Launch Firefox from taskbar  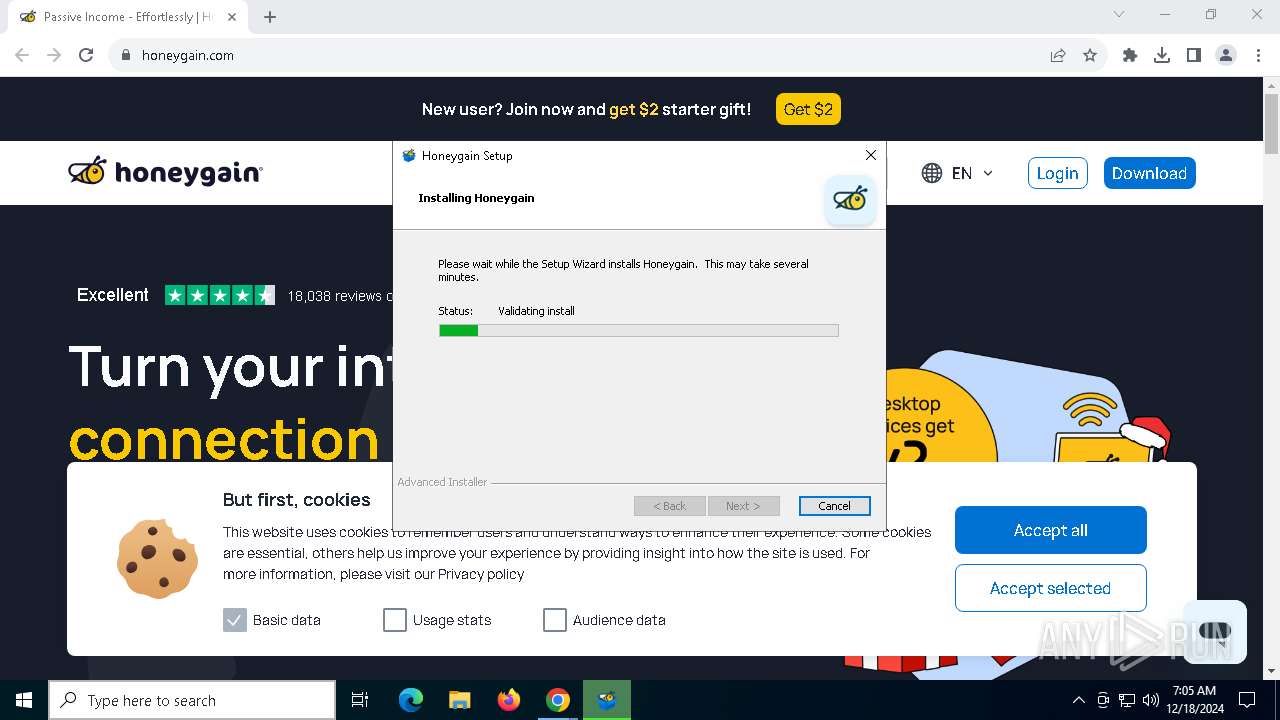pos(509,700)
